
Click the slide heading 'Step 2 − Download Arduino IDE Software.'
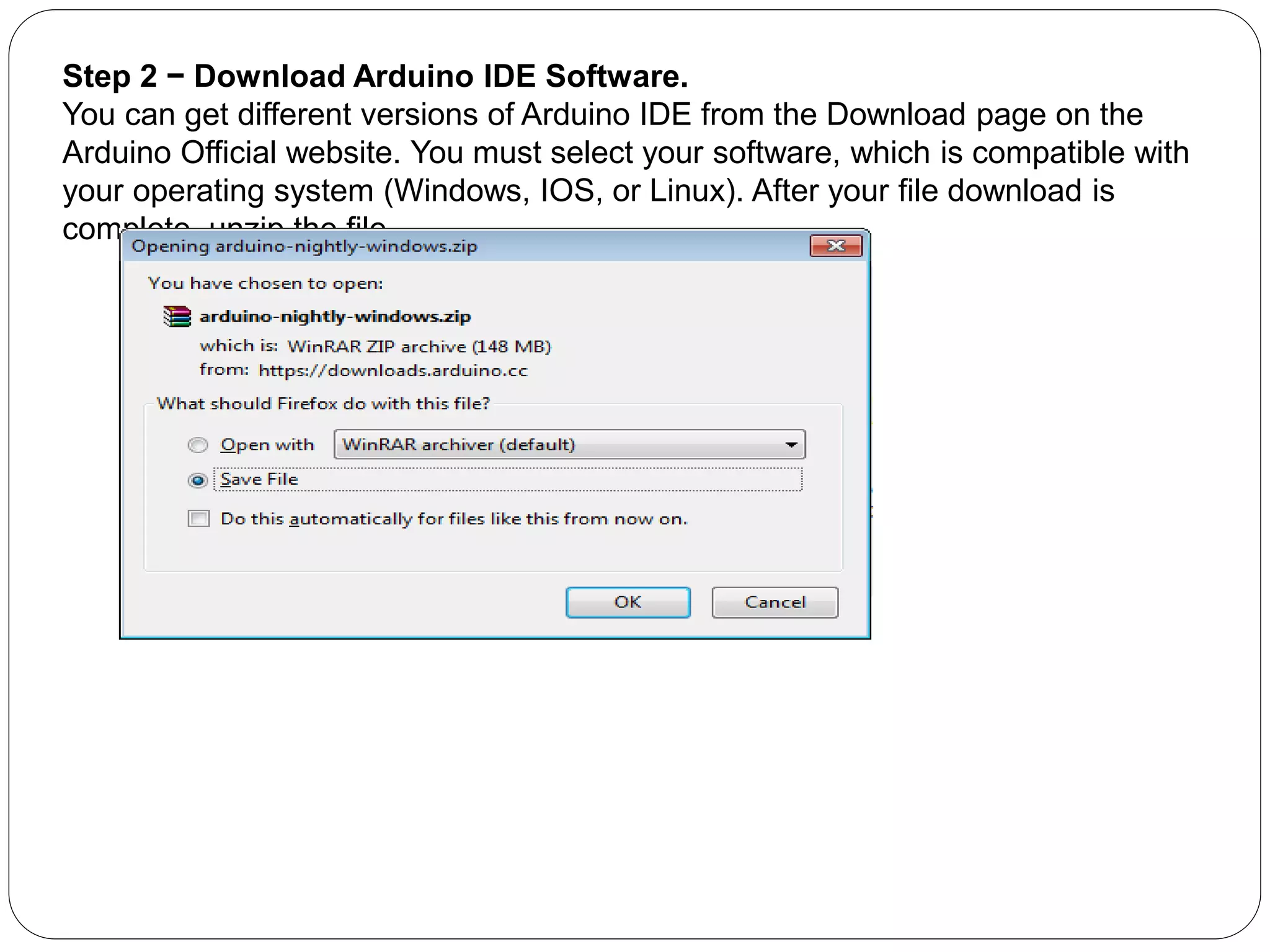[375, 76]
